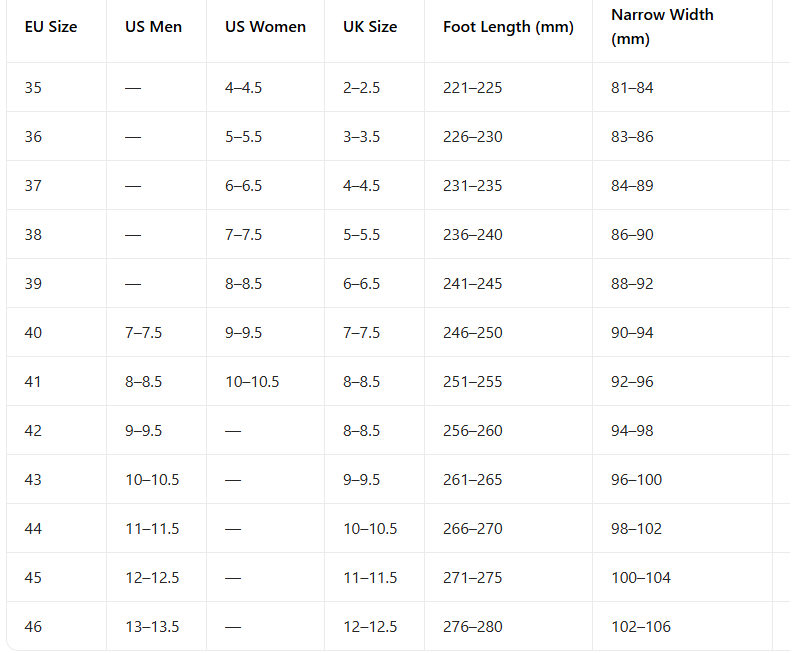The image size is (793, 653).
Task: Select foot length 246–250 cell
Action: tap(473, 333)
